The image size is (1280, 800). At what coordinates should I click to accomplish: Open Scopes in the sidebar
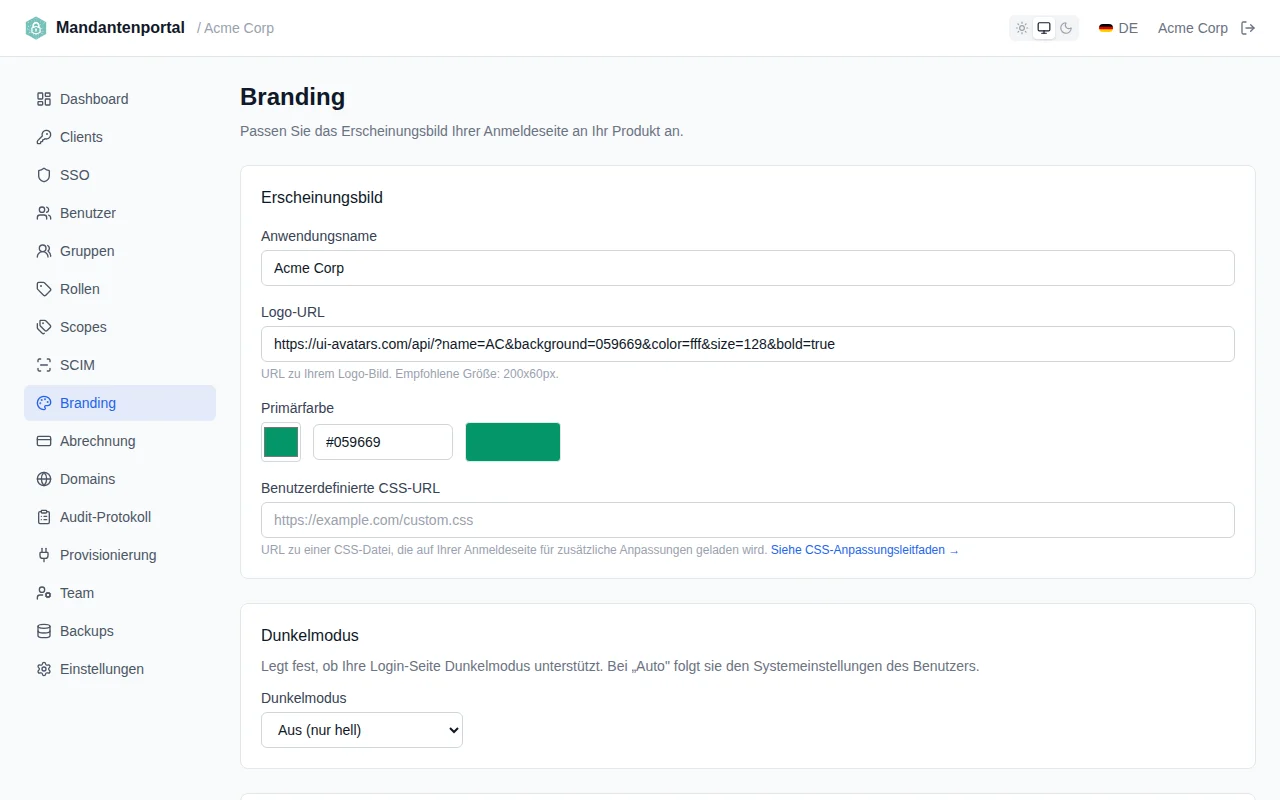pyautogui.click(x=120, y=327)
